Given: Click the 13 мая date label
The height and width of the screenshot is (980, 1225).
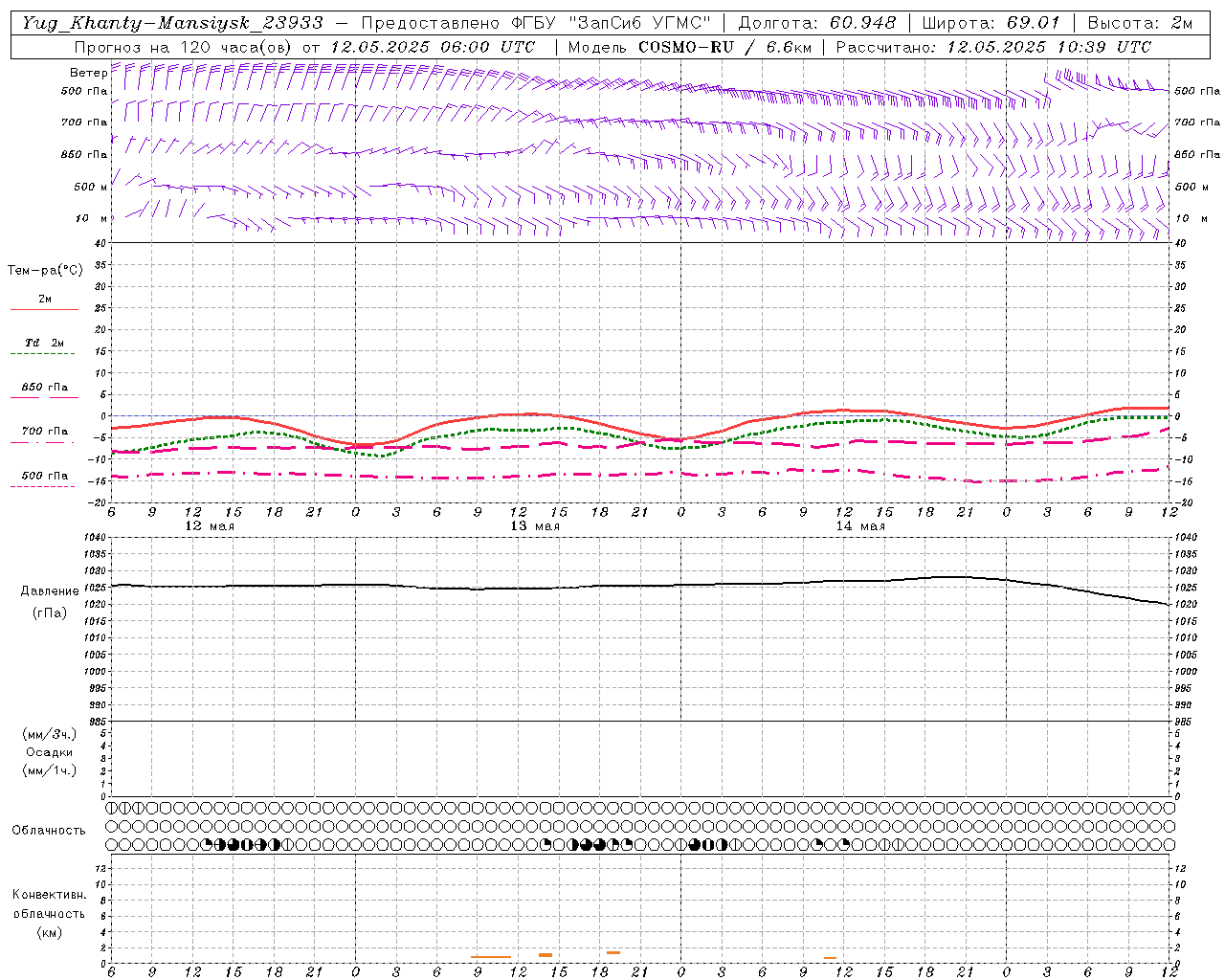Looking at the screenshot, I should click(x=535, y=526).
